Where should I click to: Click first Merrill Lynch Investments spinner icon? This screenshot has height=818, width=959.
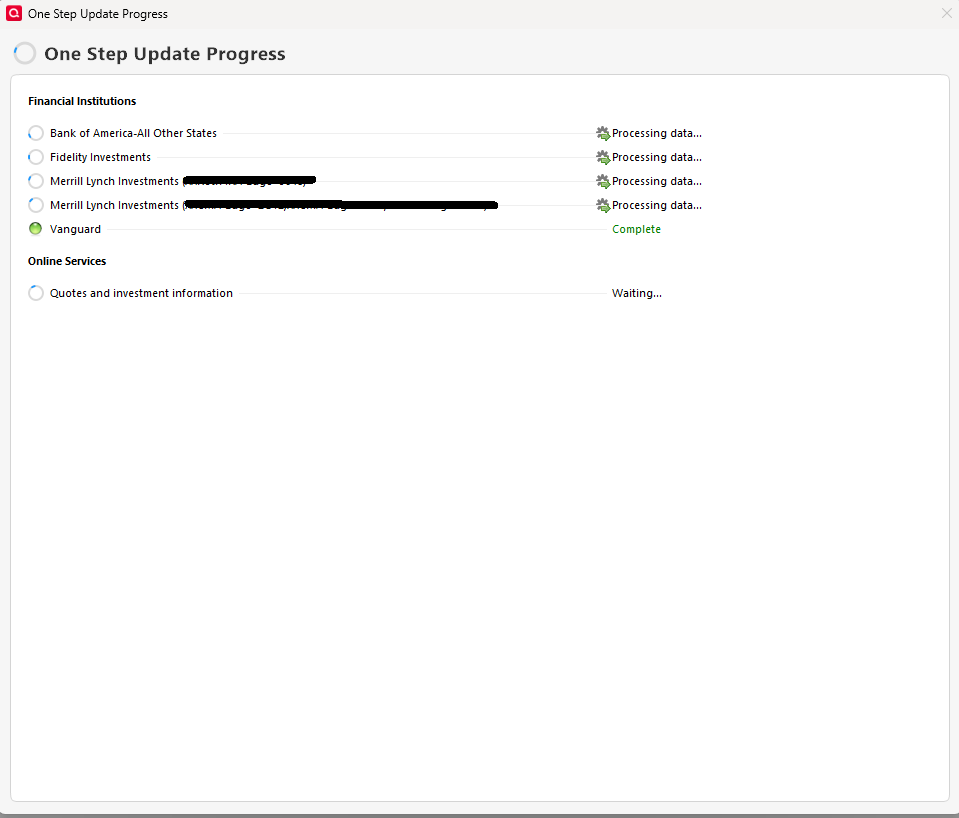click(x=35, y=181)
